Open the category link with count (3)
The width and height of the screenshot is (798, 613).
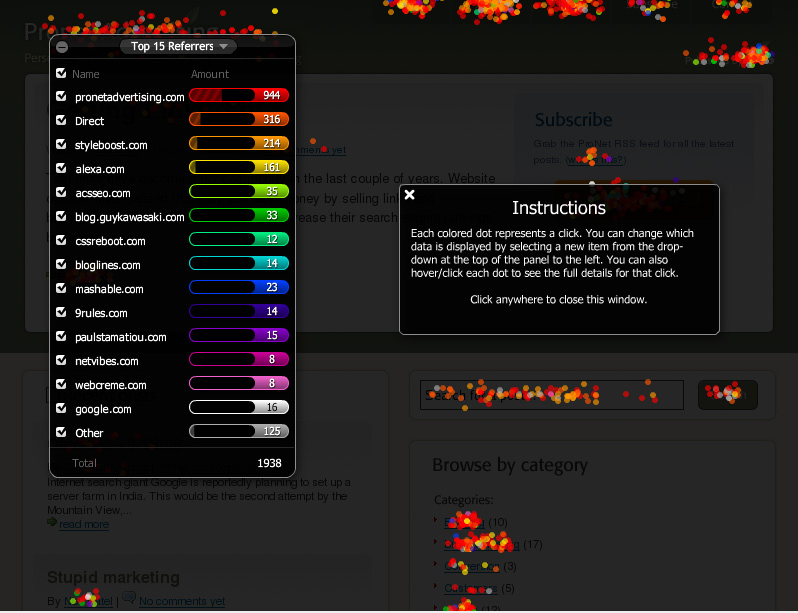[472, 566]
